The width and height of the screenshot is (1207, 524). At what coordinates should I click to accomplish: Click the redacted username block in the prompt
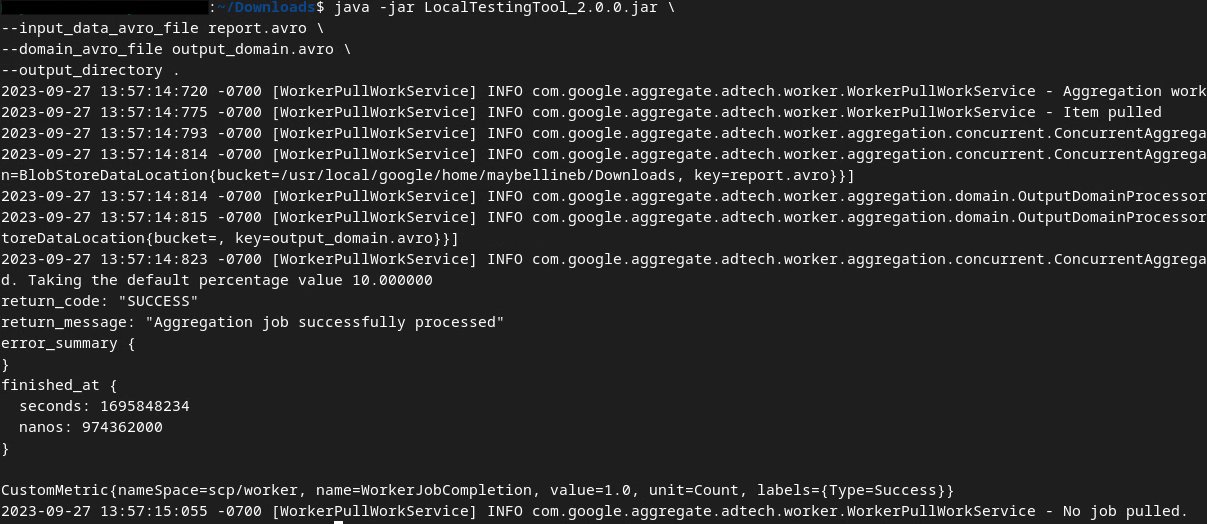(105, 8)
